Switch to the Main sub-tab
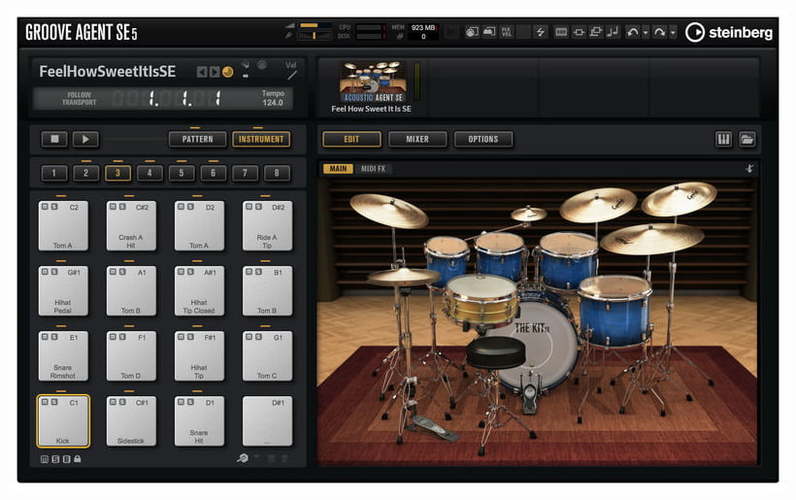The width and height of the screenshot is (796, 500). tap(338, 169)
